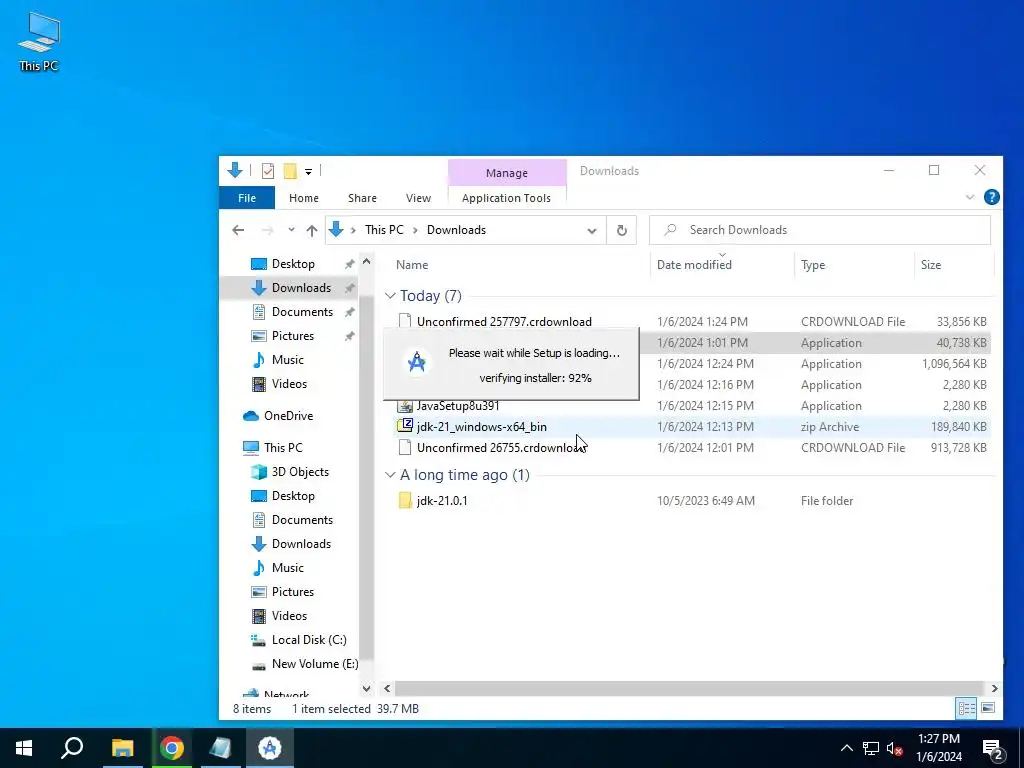Switch to the Share ribbon tab
Image resolution: width=1024 pixels, height=768 pixels.
(x=362, y=198)
